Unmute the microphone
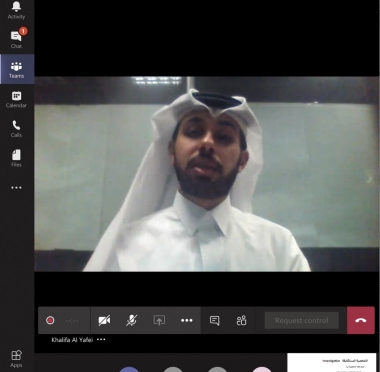The width and height of the screenshot is (380, 372). (x=132, y=321)
